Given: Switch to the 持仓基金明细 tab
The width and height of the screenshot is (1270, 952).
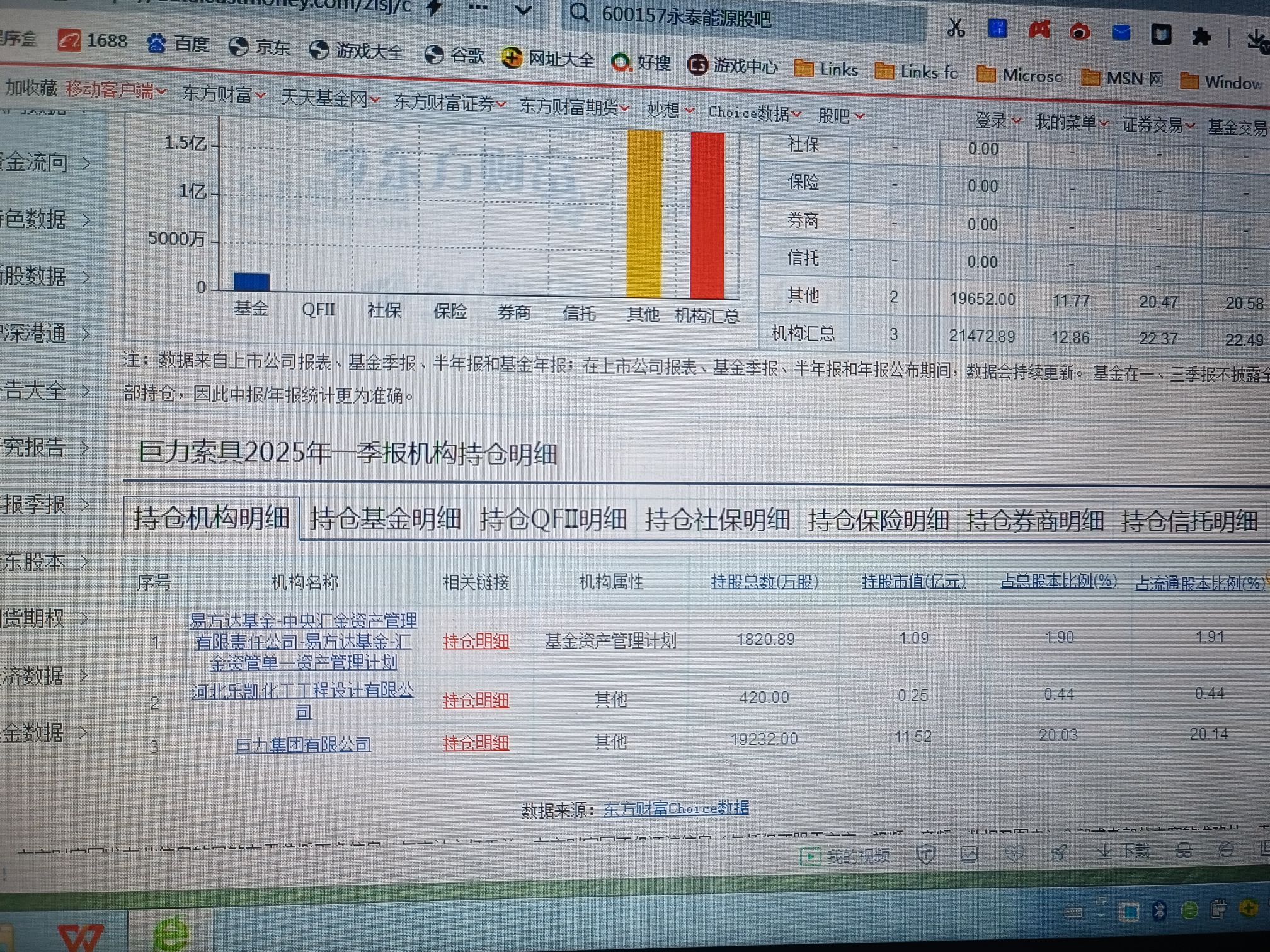Looking at the screenshot, I should [x=385, y=519].
